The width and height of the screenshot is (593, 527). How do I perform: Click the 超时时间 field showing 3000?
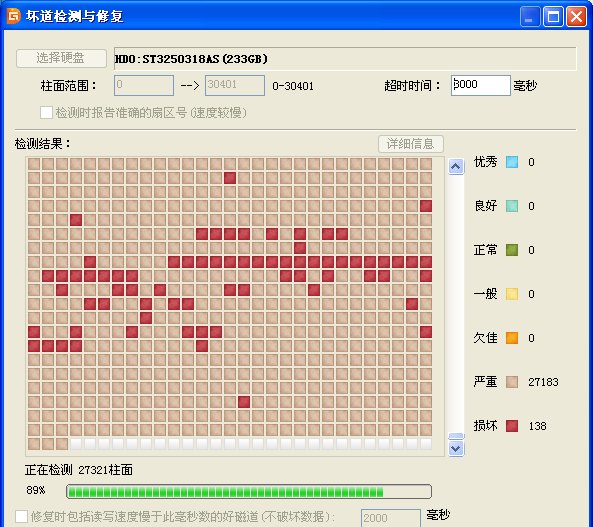(x=480, y=85)
